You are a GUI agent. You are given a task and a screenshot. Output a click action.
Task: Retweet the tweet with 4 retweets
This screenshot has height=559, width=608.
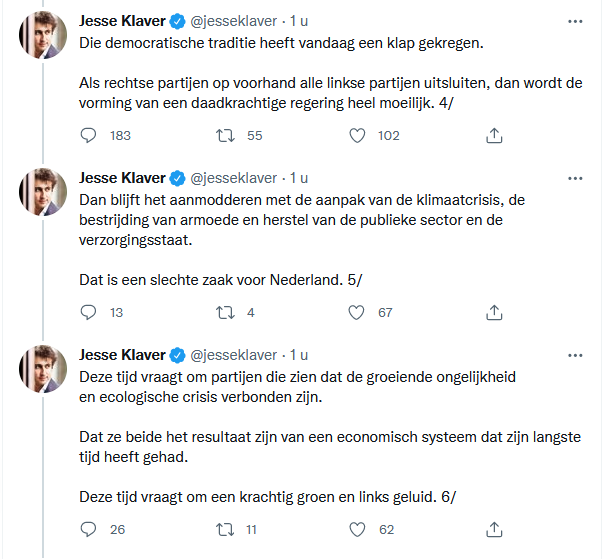[225, 312]
